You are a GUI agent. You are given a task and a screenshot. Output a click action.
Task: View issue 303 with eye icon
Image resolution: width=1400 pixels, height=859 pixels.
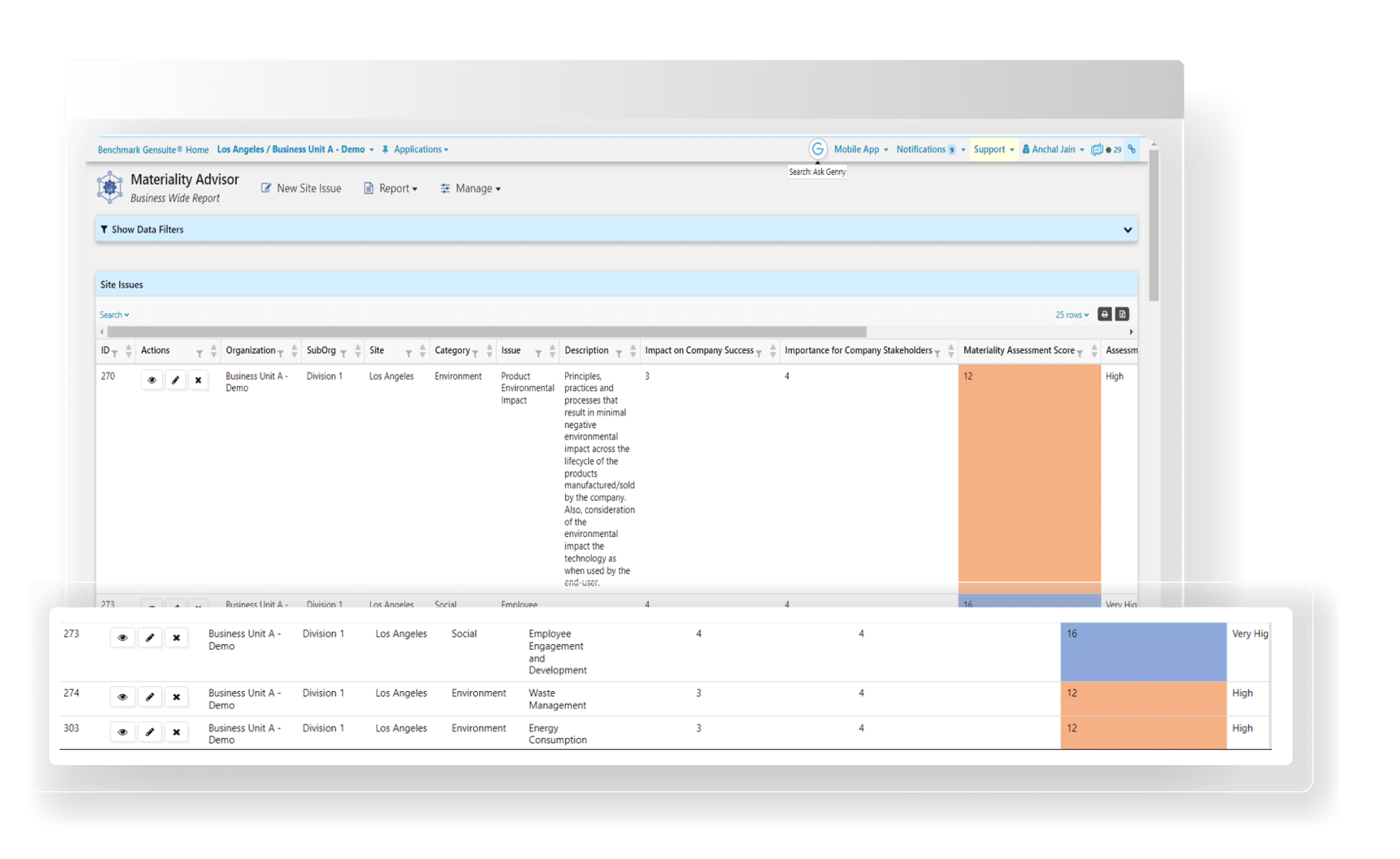coord(122,732)
